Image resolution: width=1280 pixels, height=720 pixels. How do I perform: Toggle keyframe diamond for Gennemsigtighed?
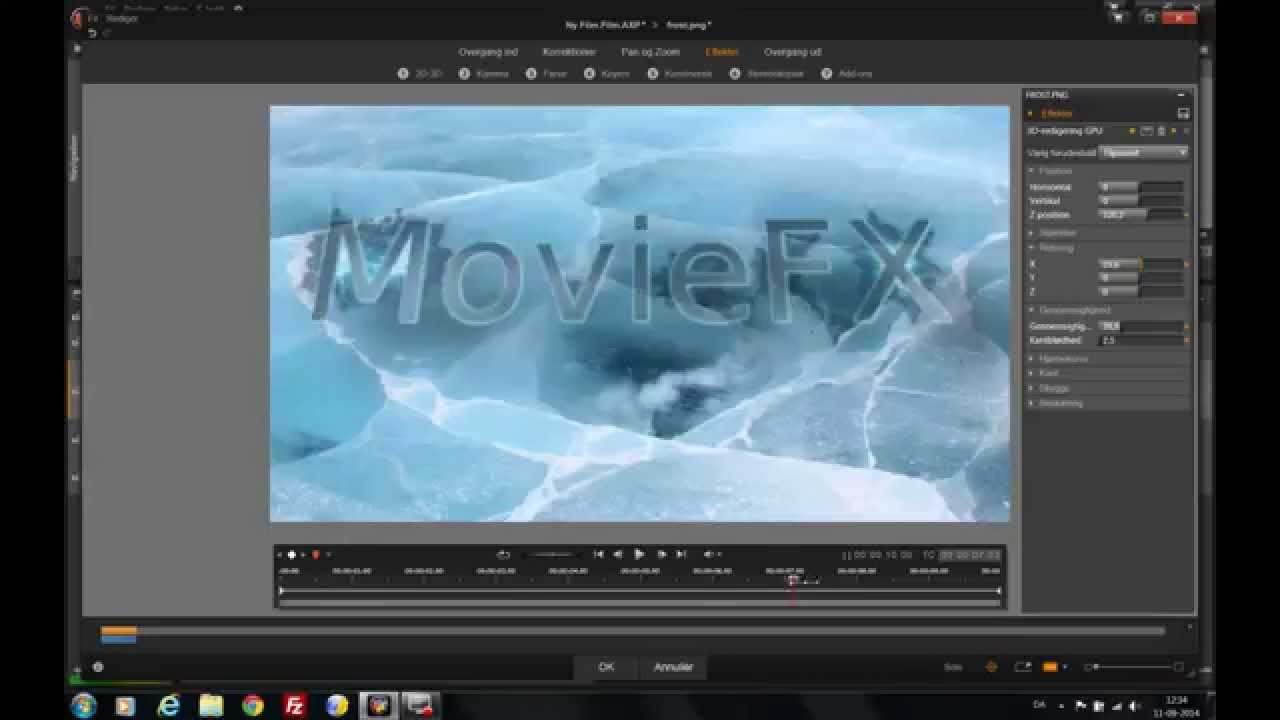tap(1187, 326)
